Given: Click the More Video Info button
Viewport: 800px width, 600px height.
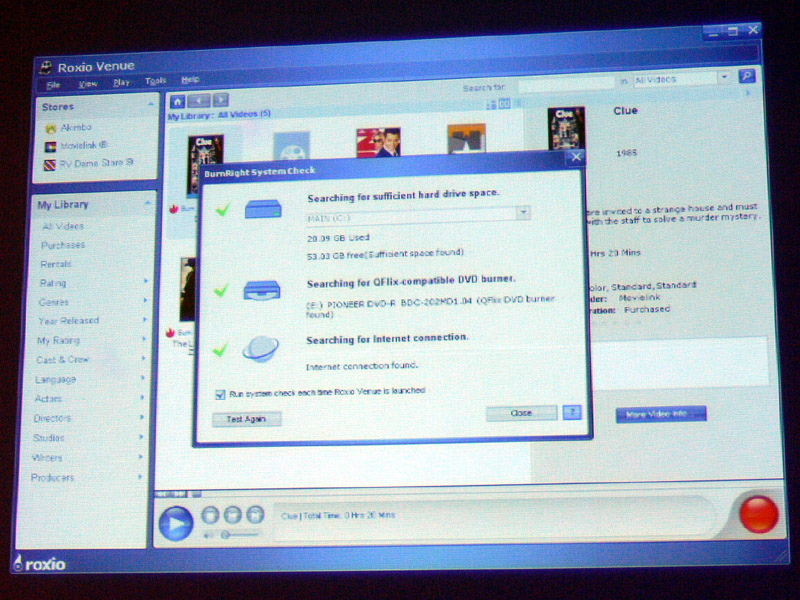Looking at the screenshot, I should click(x=660, y=414).
